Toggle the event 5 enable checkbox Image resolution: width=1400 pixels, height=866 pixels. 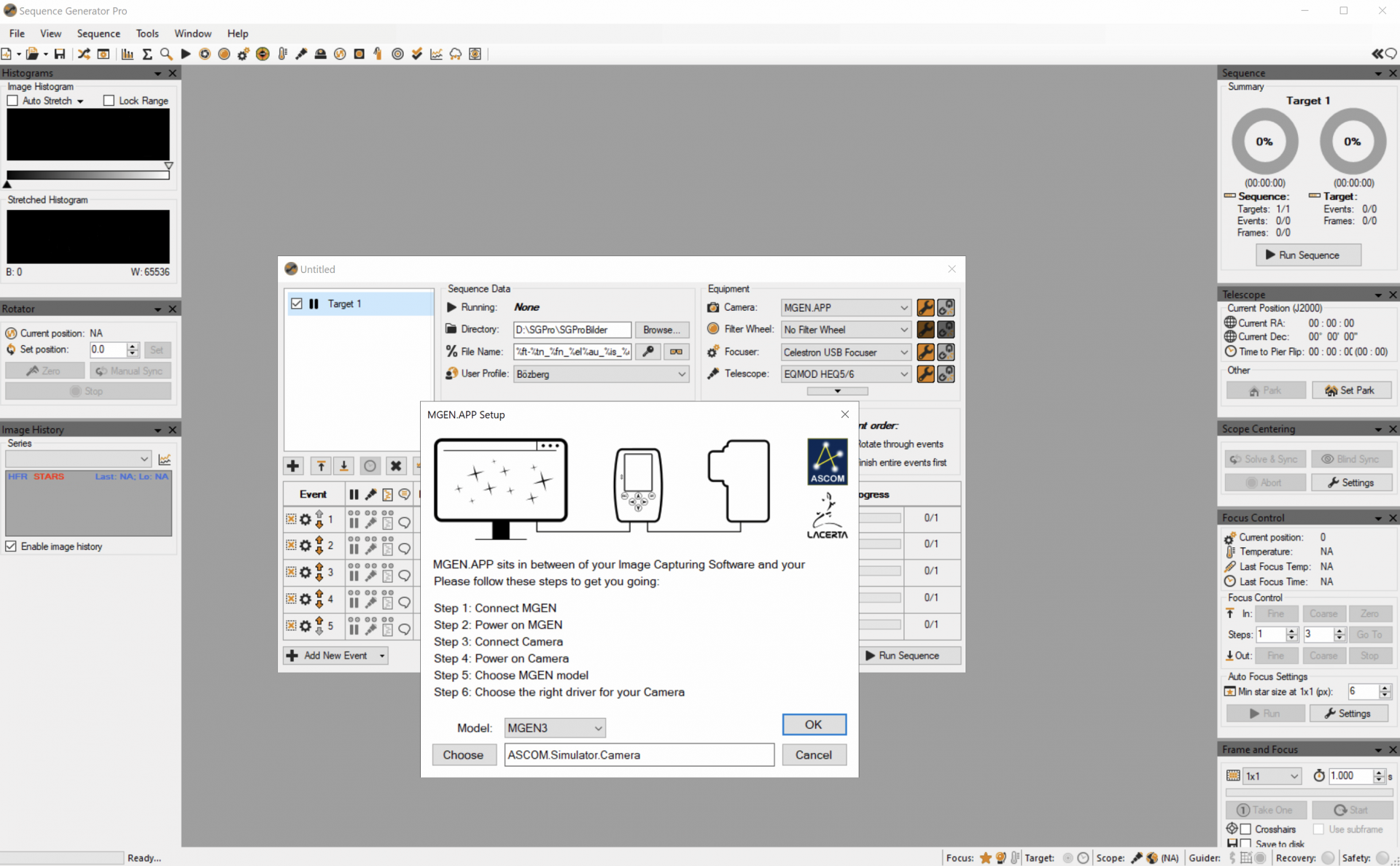(291, 626)
